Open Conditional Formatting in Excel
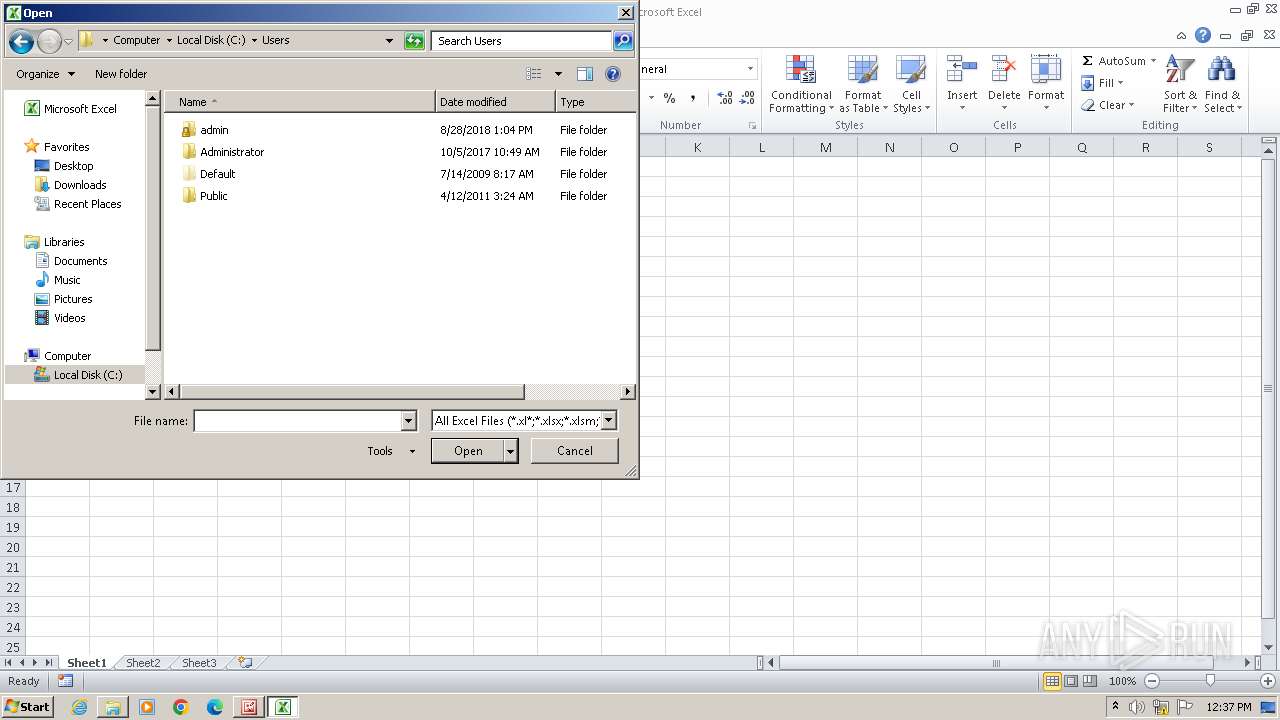1280x720 pixels. coord(801,85)
